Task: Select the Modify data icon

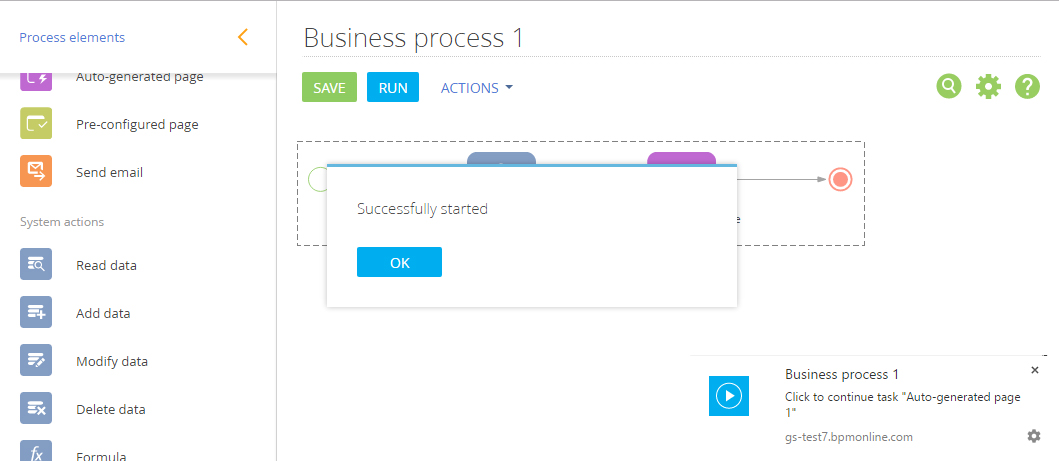Action: point(36,361)
